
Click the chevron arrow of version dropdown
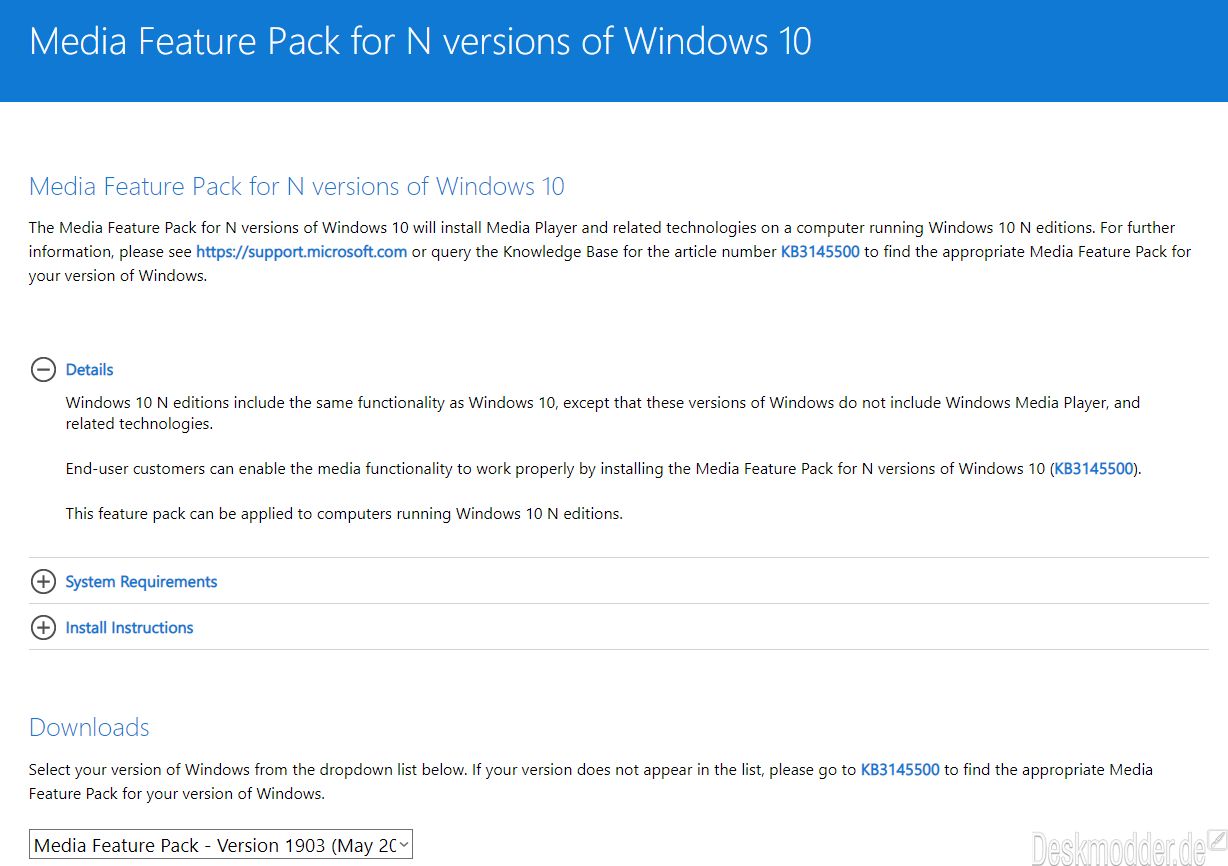point(403,845)
